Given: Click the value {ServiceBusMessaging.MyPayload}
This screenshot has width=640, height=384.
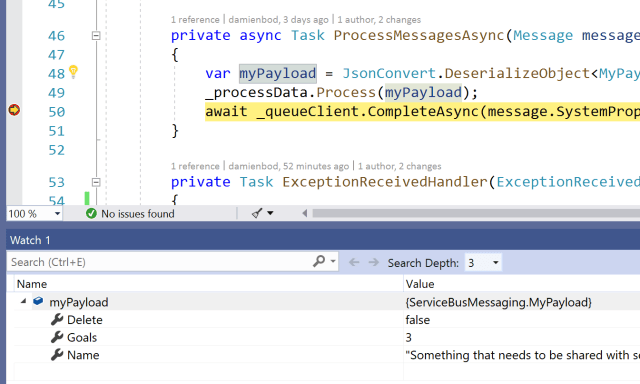Looking at the screenshot, I should point(498,302).
